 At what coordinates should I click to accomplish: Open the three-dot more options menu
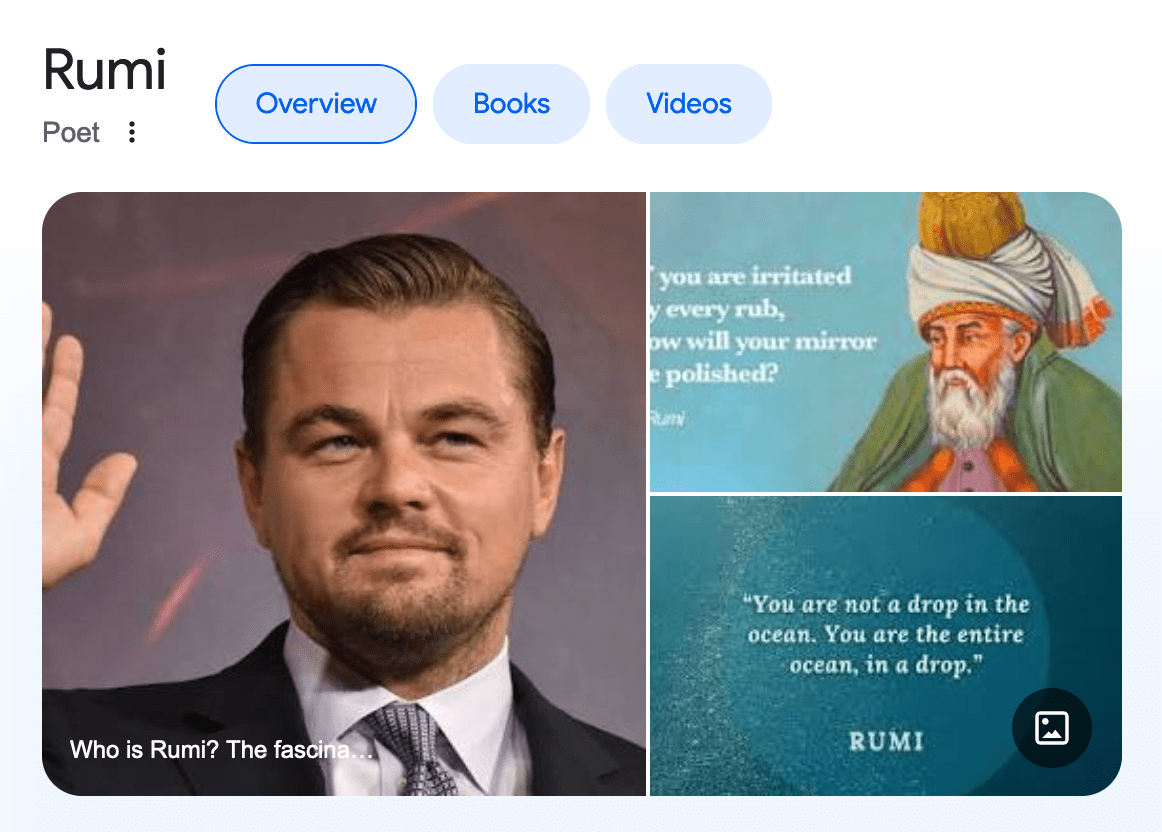click(131, 132)
